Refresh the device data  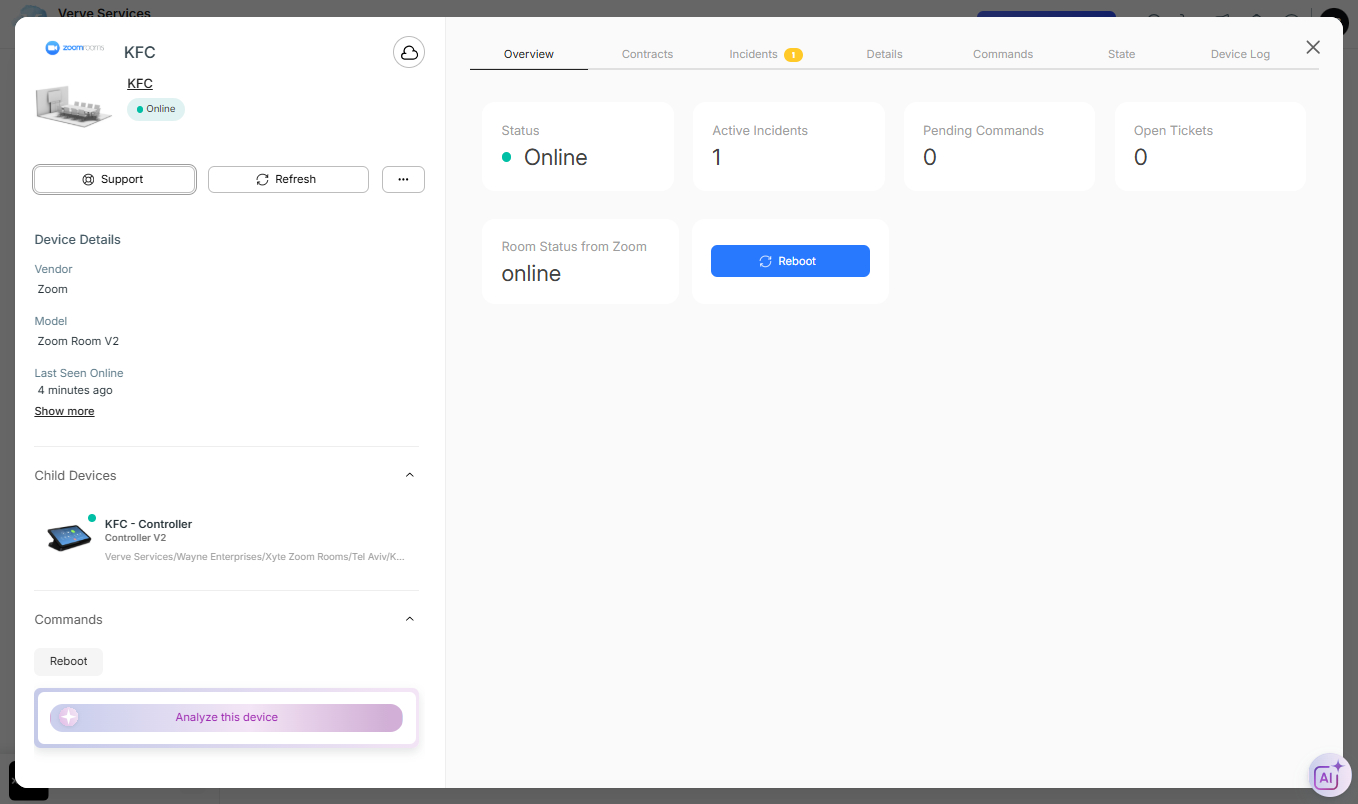288,179
